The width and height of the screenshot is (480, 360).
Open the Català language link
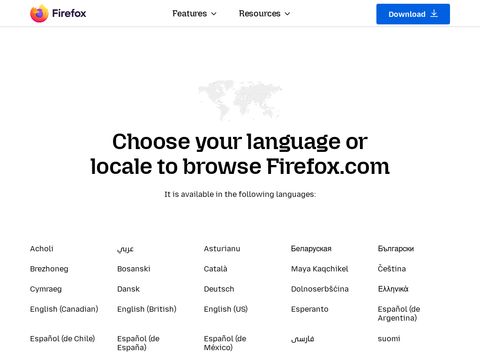[215, 269]
